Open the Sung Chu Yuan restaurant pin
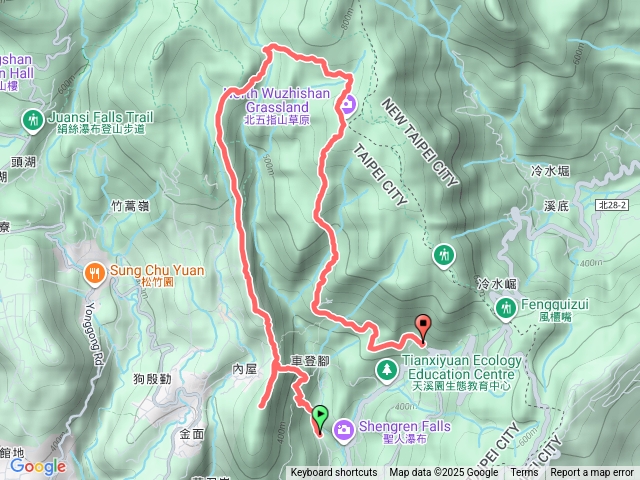Image resolution: width=640 pixels, height=480 pixels. coord(95,274)
